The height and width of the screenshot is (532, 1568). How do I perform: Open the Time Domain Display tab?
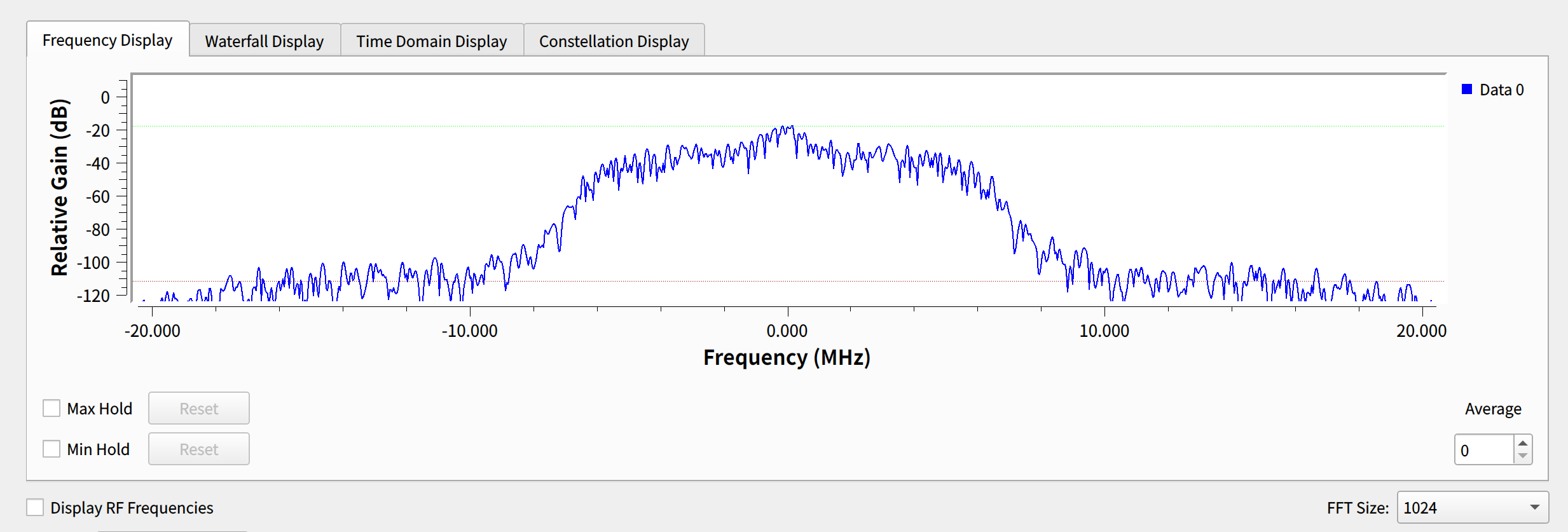click(431, 41)
